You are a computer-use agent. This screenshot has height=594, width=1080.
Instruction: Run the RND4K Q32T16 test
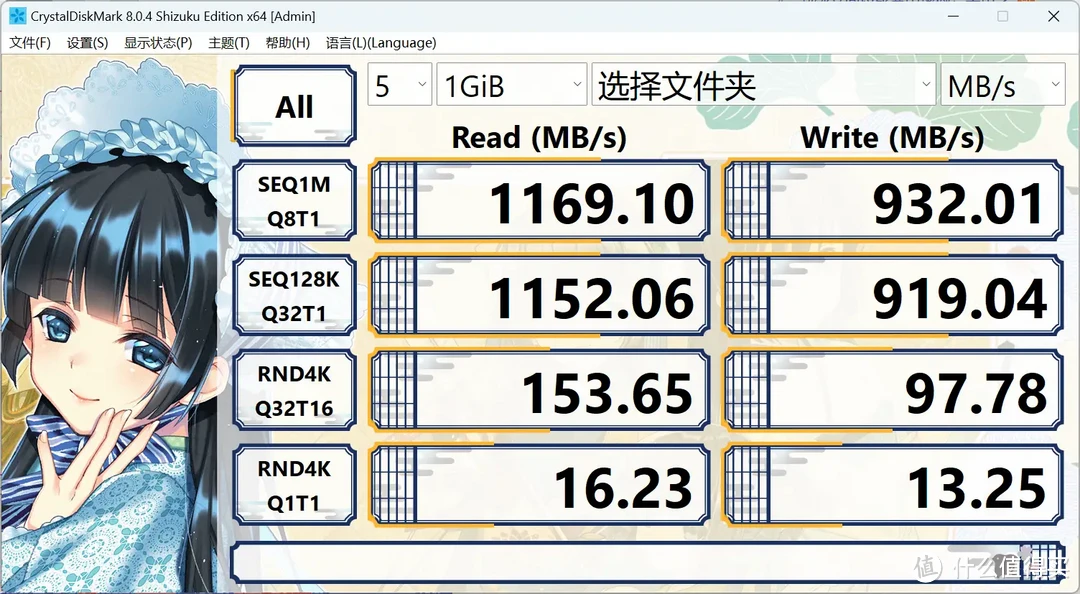tap(293, 389)
